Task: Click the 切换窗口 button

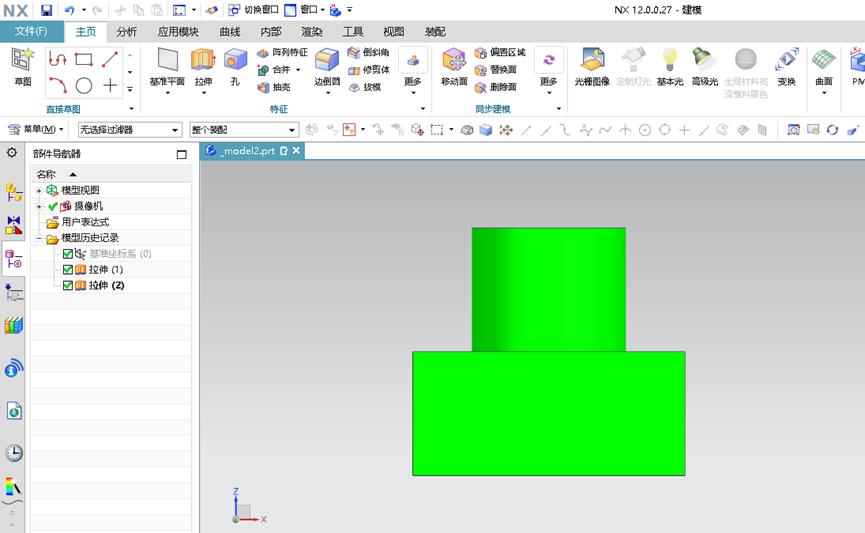Action: tap(254, 10)
